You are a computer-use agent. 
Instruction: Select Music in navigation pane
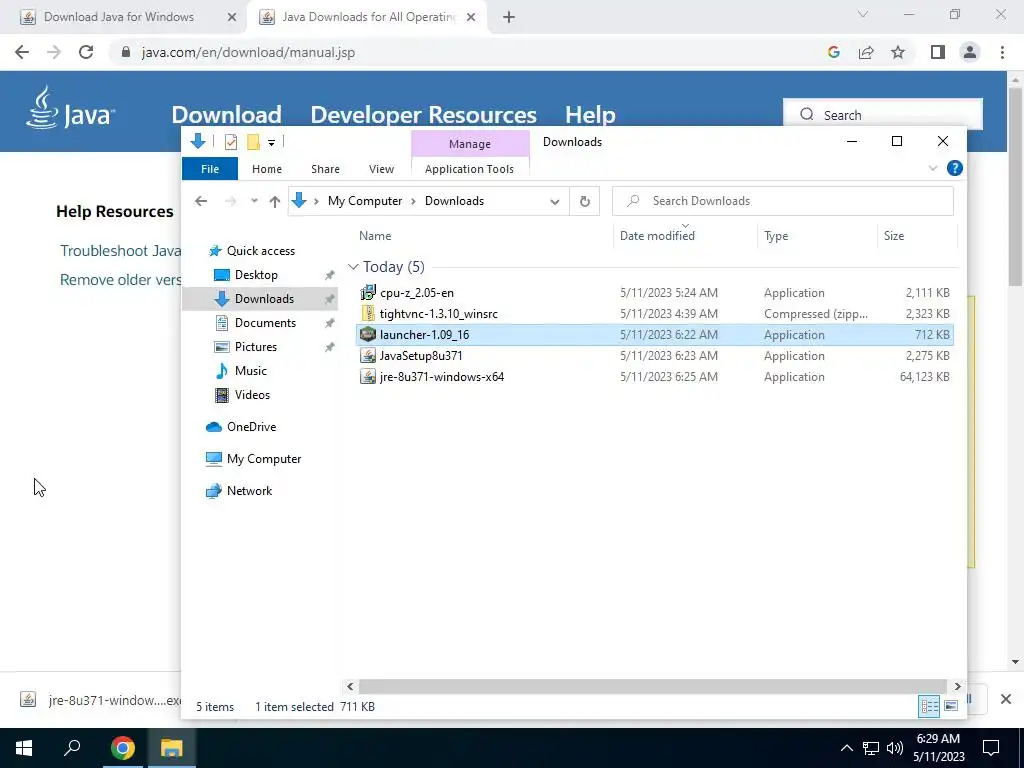coord(251,371)
